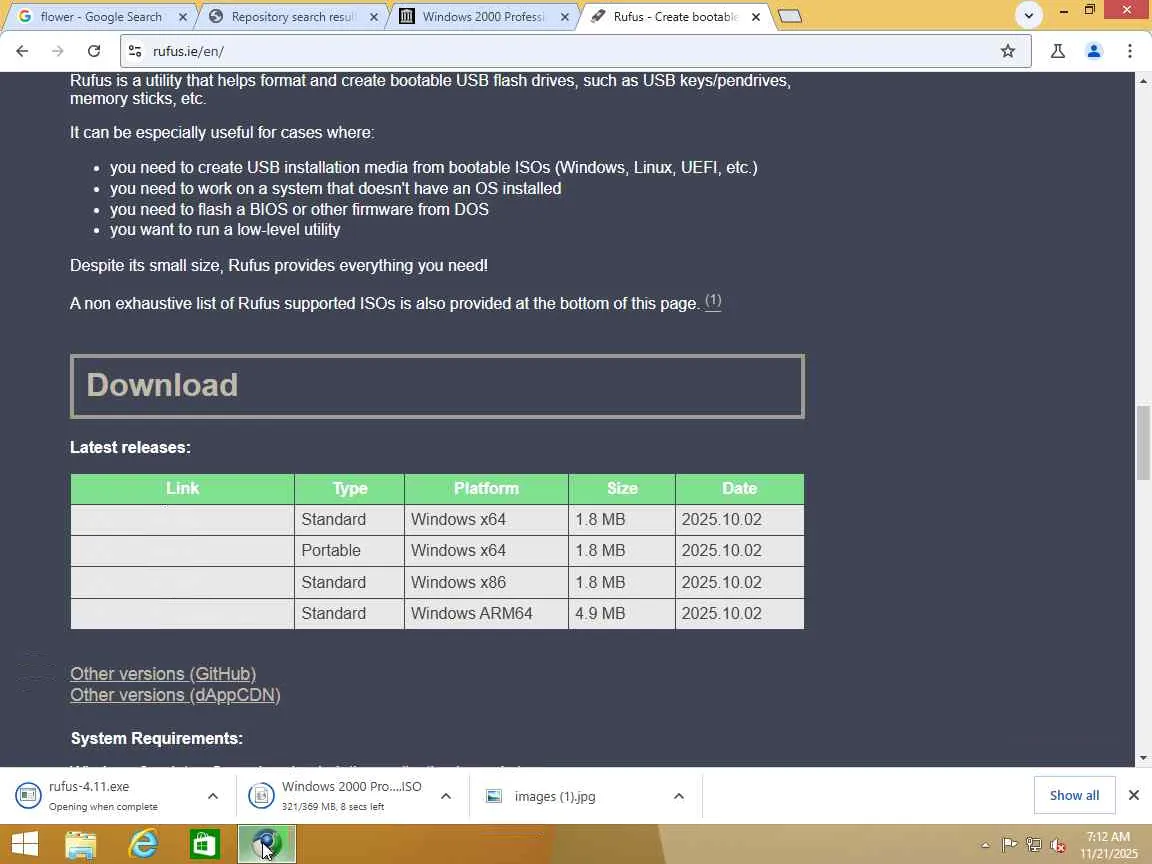Click the Size column header

622,489
